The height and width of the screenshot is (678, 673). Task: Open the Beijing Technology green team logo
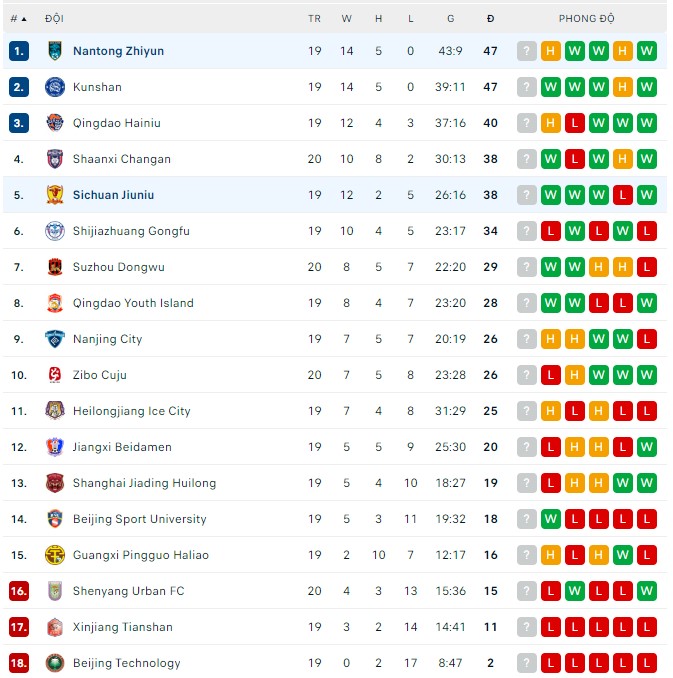click(55, 663)
